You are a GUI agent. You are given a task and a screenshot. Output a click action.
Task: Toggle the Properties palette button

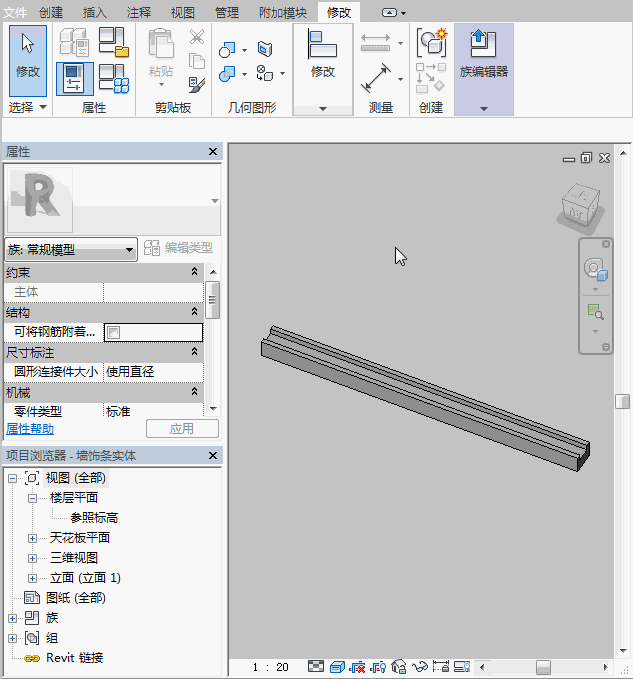74,79
